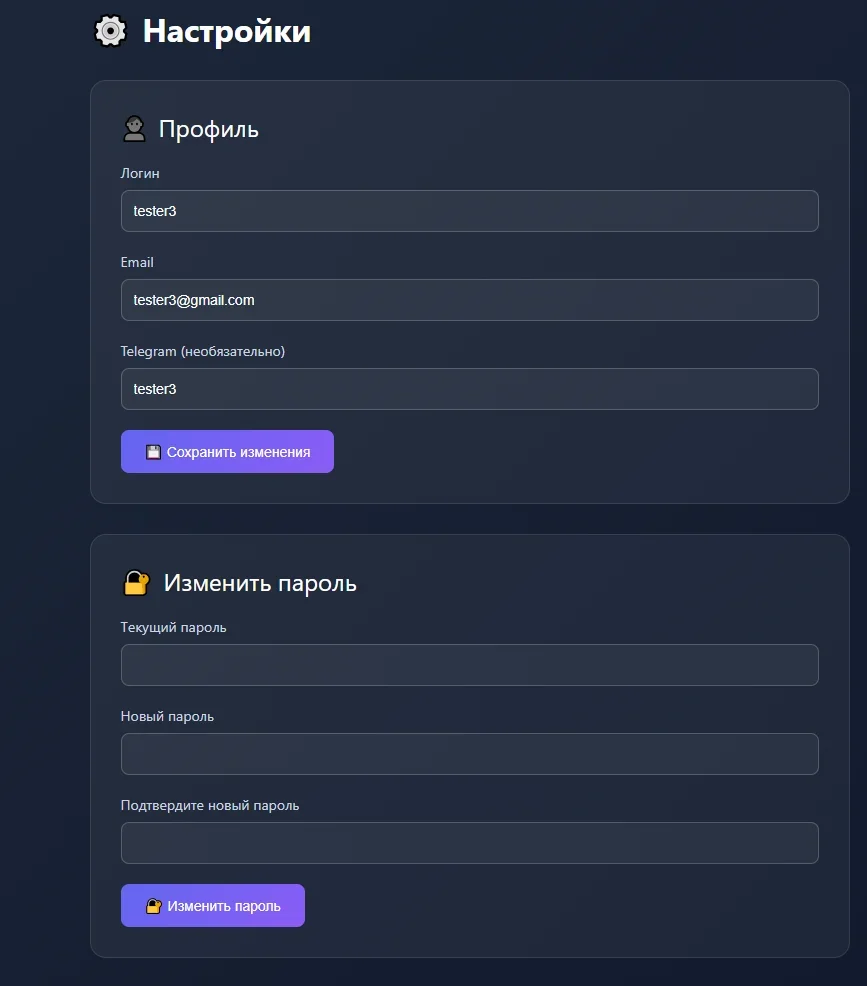
Task: Click inside the Новый пароль field
Action: tap(469, 754)
